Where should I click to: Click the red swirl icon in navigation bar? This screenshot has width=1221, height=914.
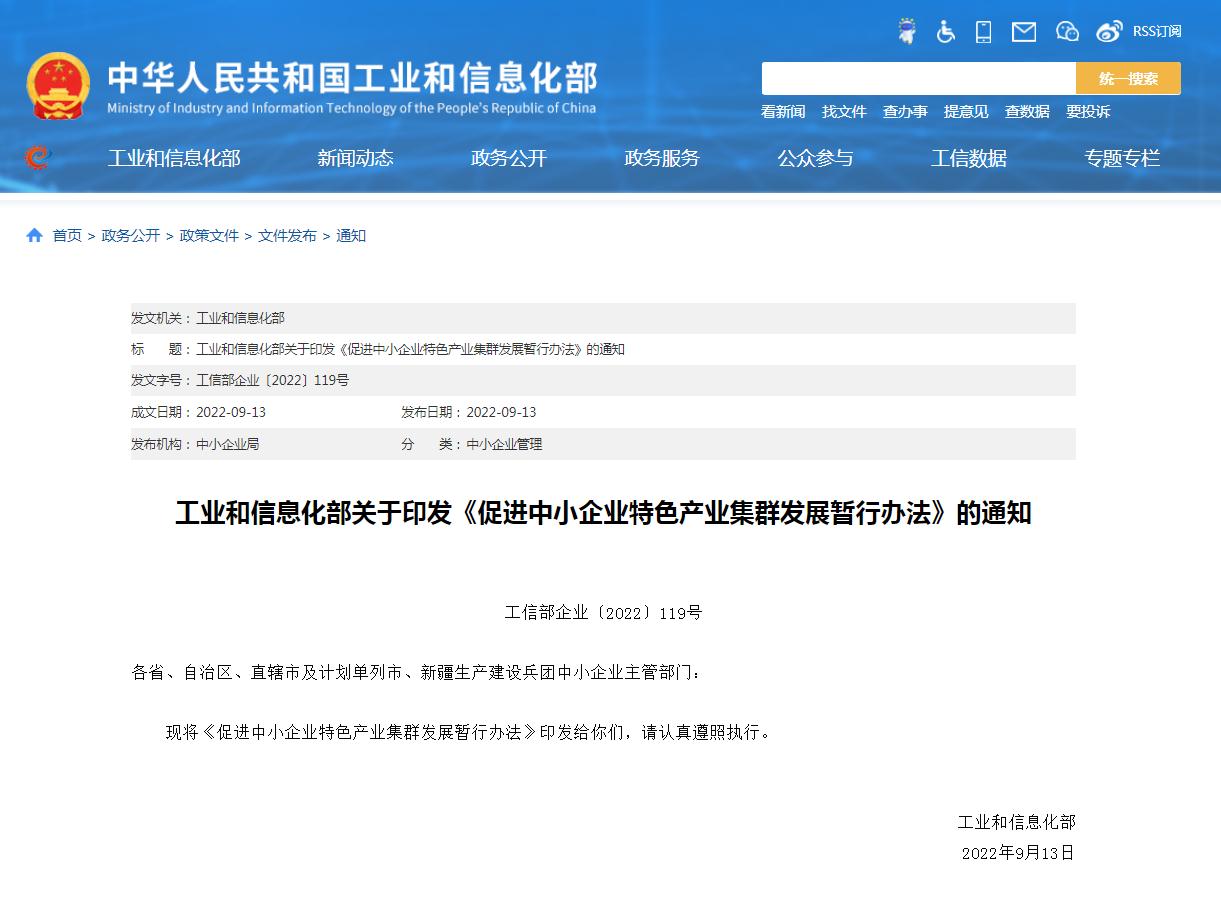37,157
